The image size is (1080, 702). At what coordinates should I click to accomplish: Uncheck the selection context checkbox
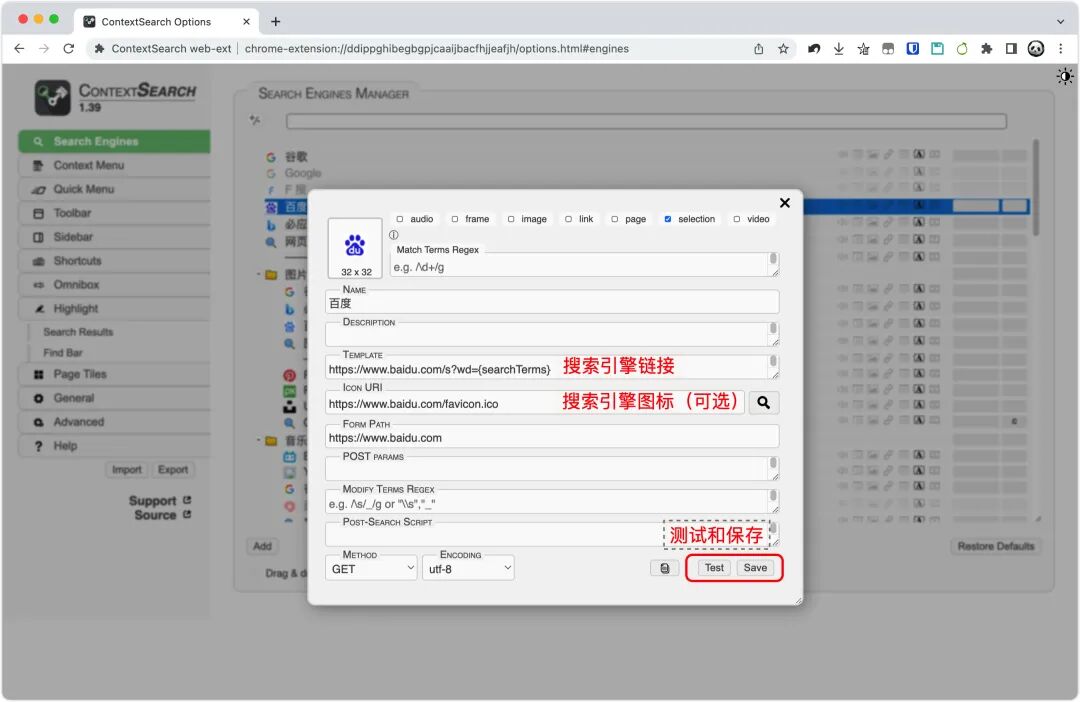(x=667, y=219)
